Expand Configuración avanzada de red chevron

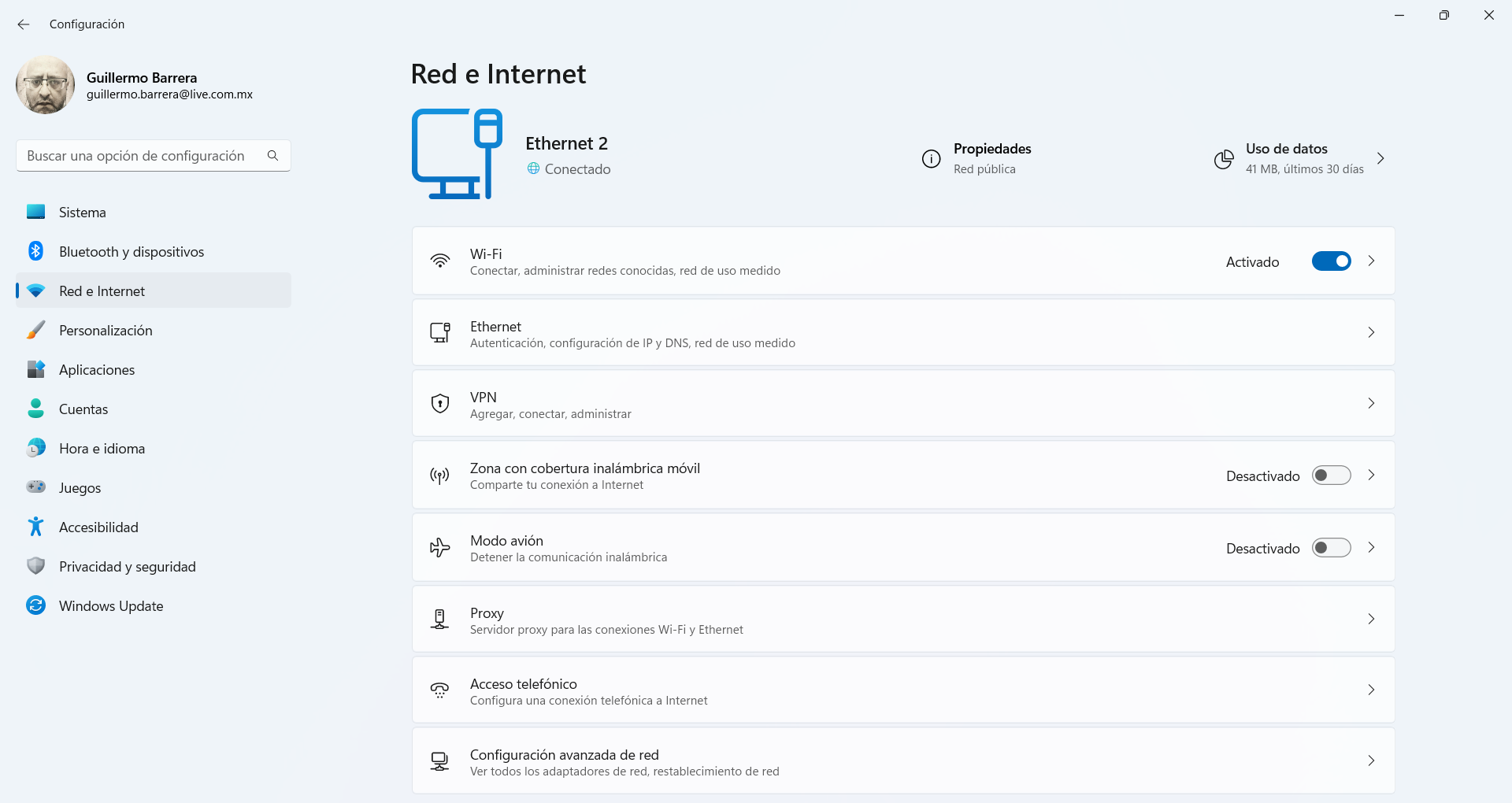click(1371, 760)
